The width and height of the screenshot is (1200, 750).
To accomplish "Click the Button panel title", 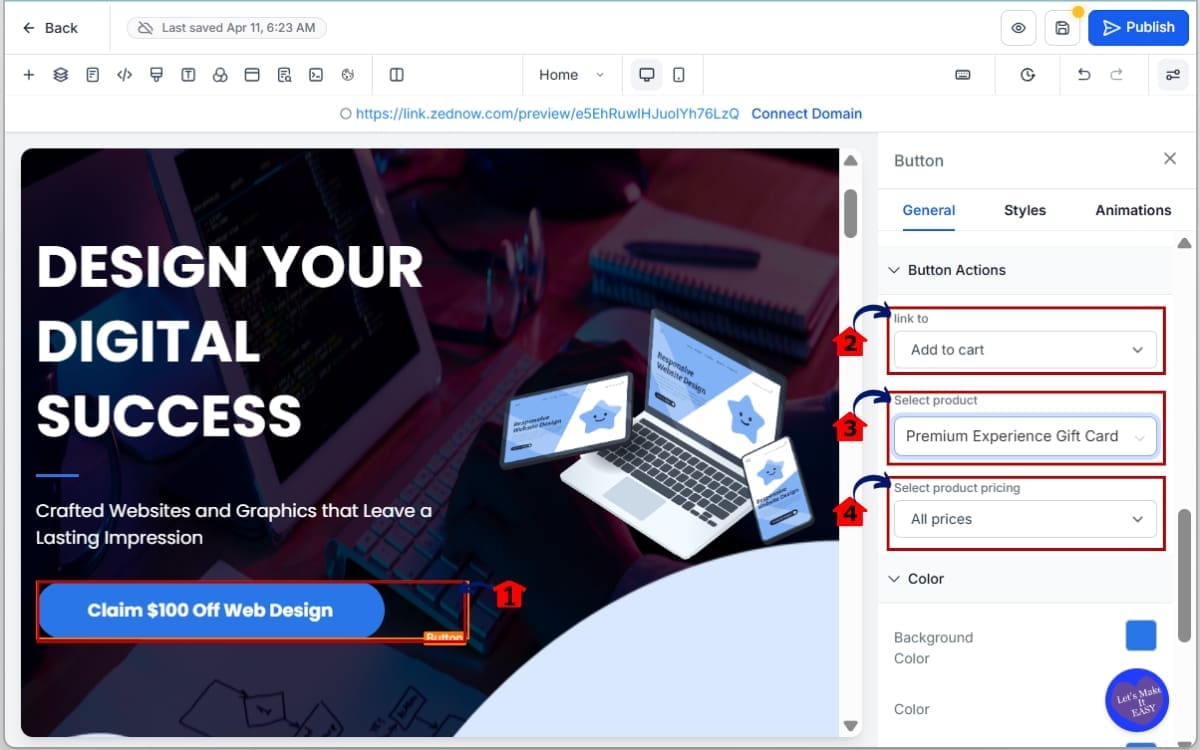I will (x=918, y=160).
